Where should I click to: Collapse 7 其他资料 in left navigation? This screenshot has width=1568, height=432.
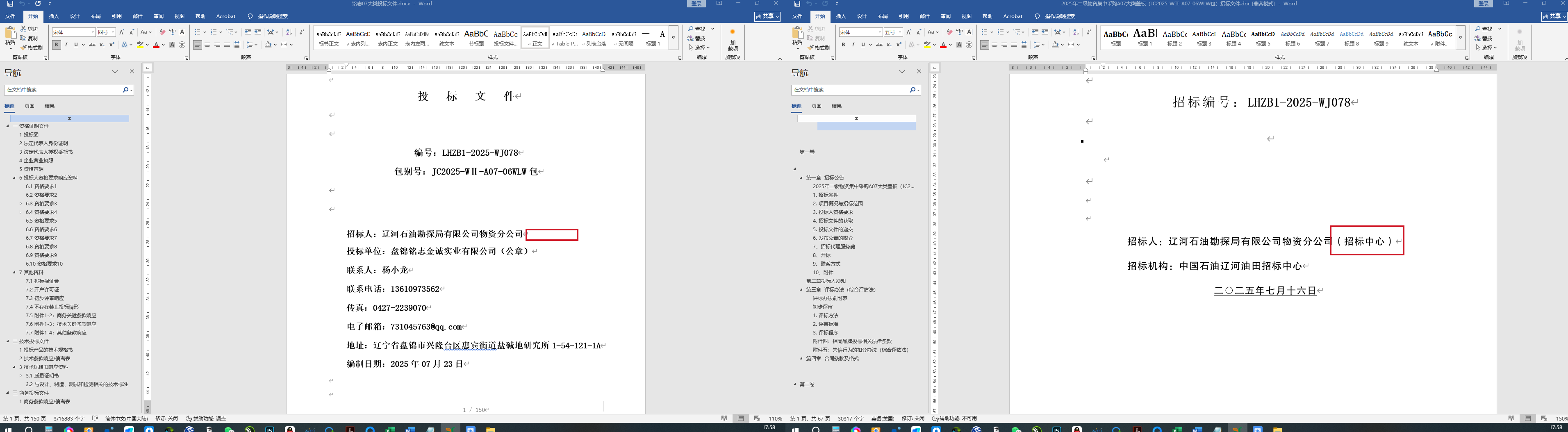pyautogui.click(x=14, y=273)
